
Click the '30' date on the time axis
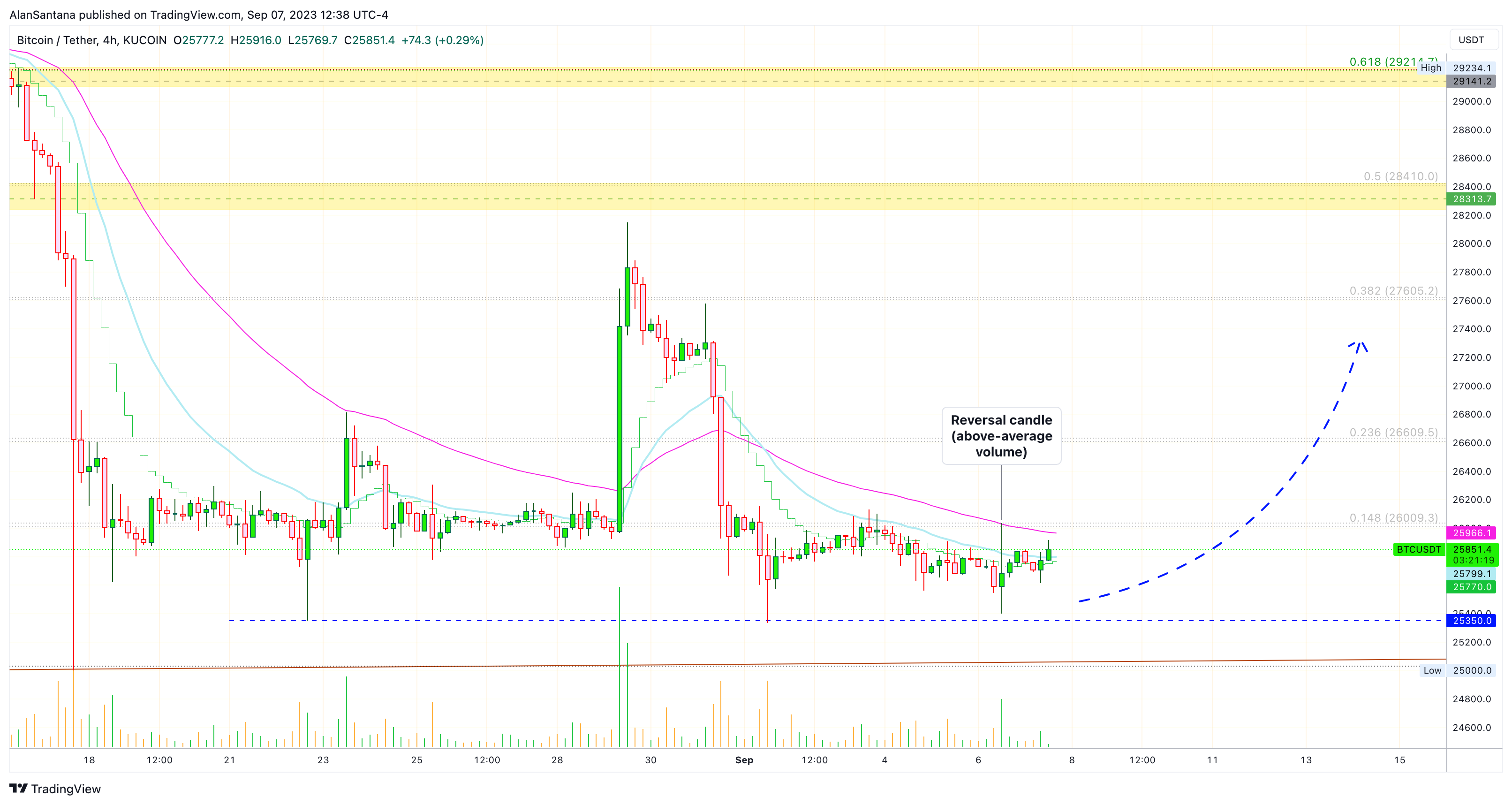click(650, 760)
